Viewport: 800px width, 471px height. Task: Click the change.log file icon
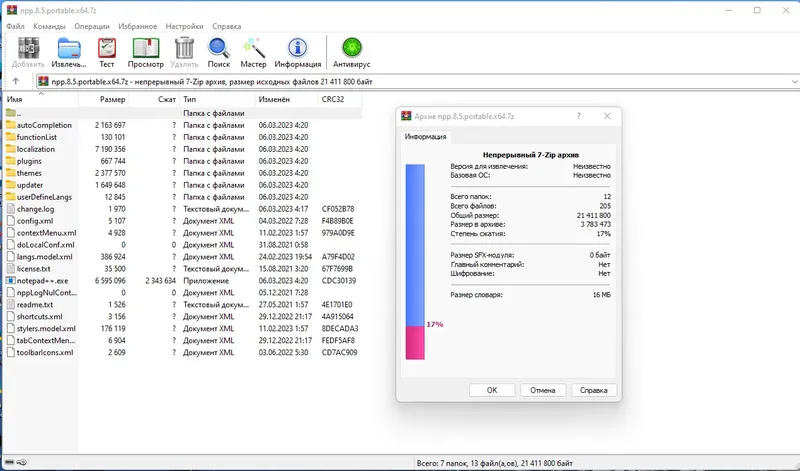(x=11, y=209)
